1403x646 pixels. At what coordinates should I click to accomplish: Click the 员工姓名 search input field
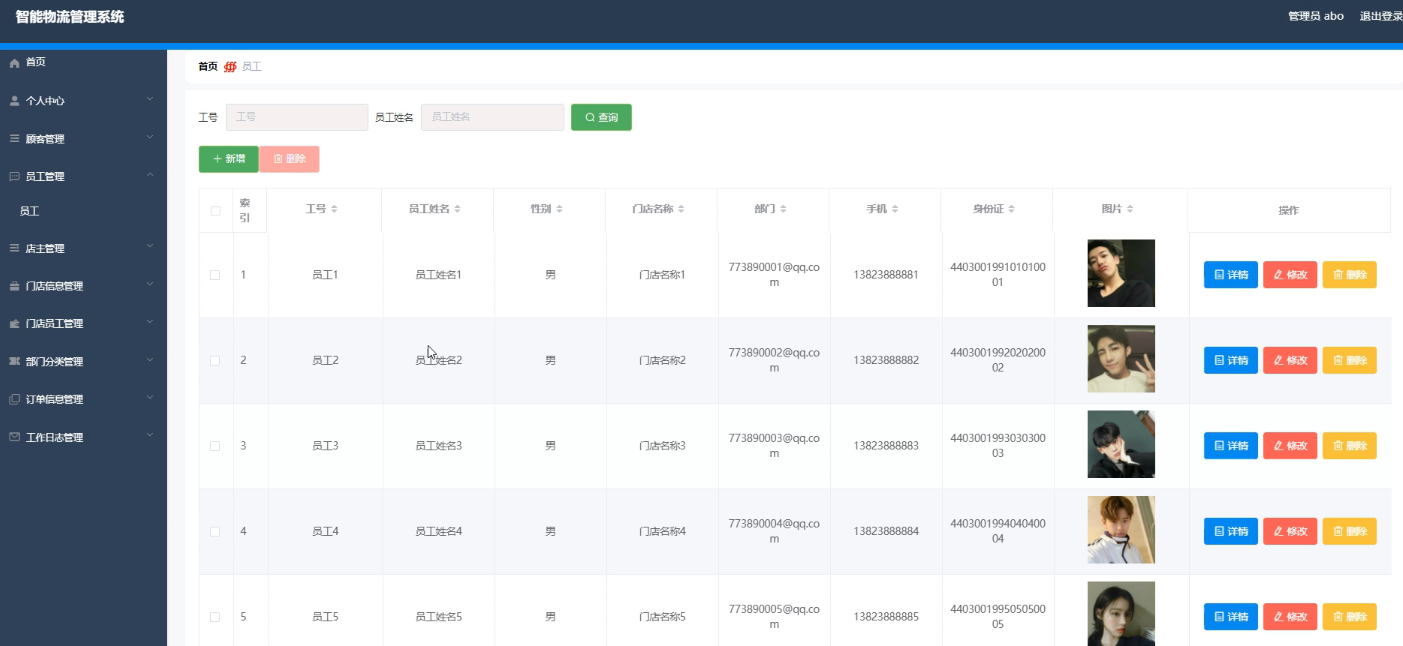click(x=492, y=117)
